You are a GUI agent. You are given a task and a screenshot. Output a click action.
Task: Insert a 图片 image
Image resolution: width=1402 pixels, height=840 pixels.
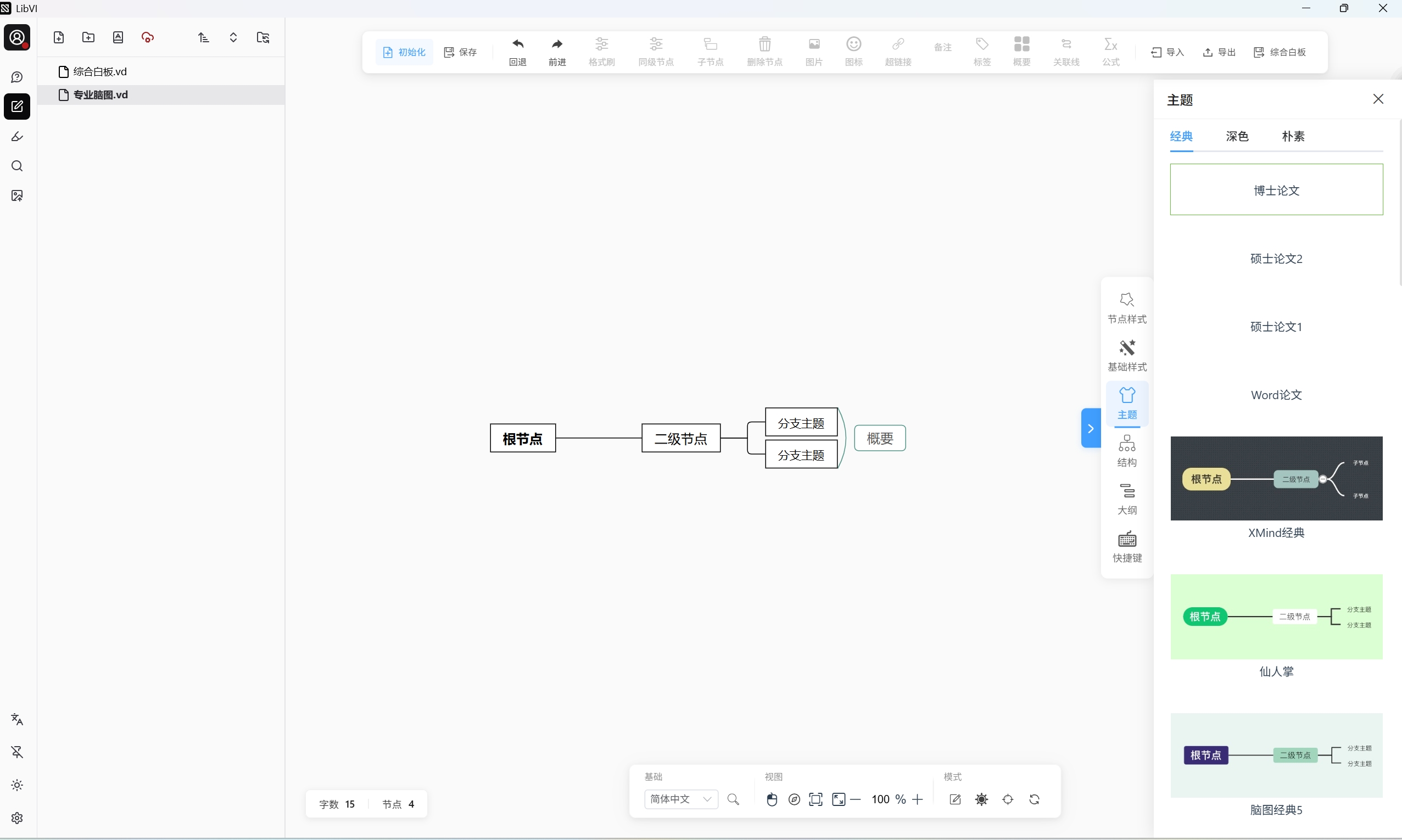814,52
